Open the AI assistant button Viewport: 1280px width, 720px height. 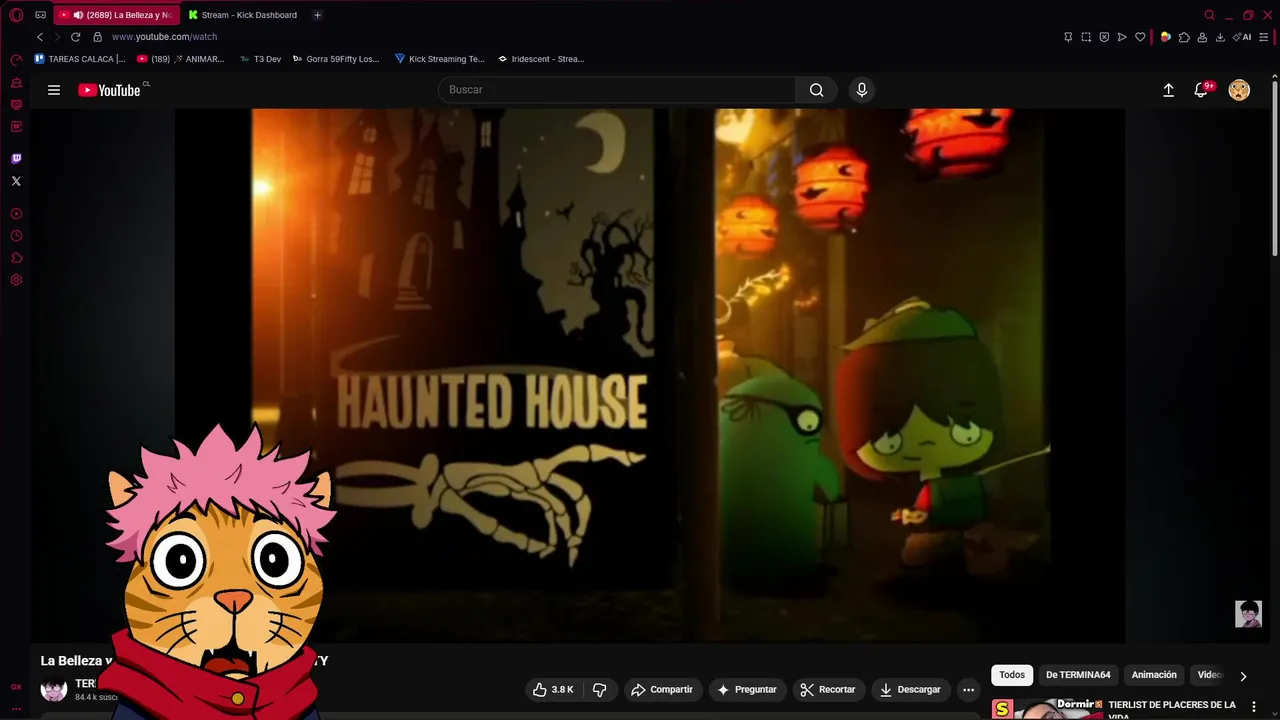1243,37
